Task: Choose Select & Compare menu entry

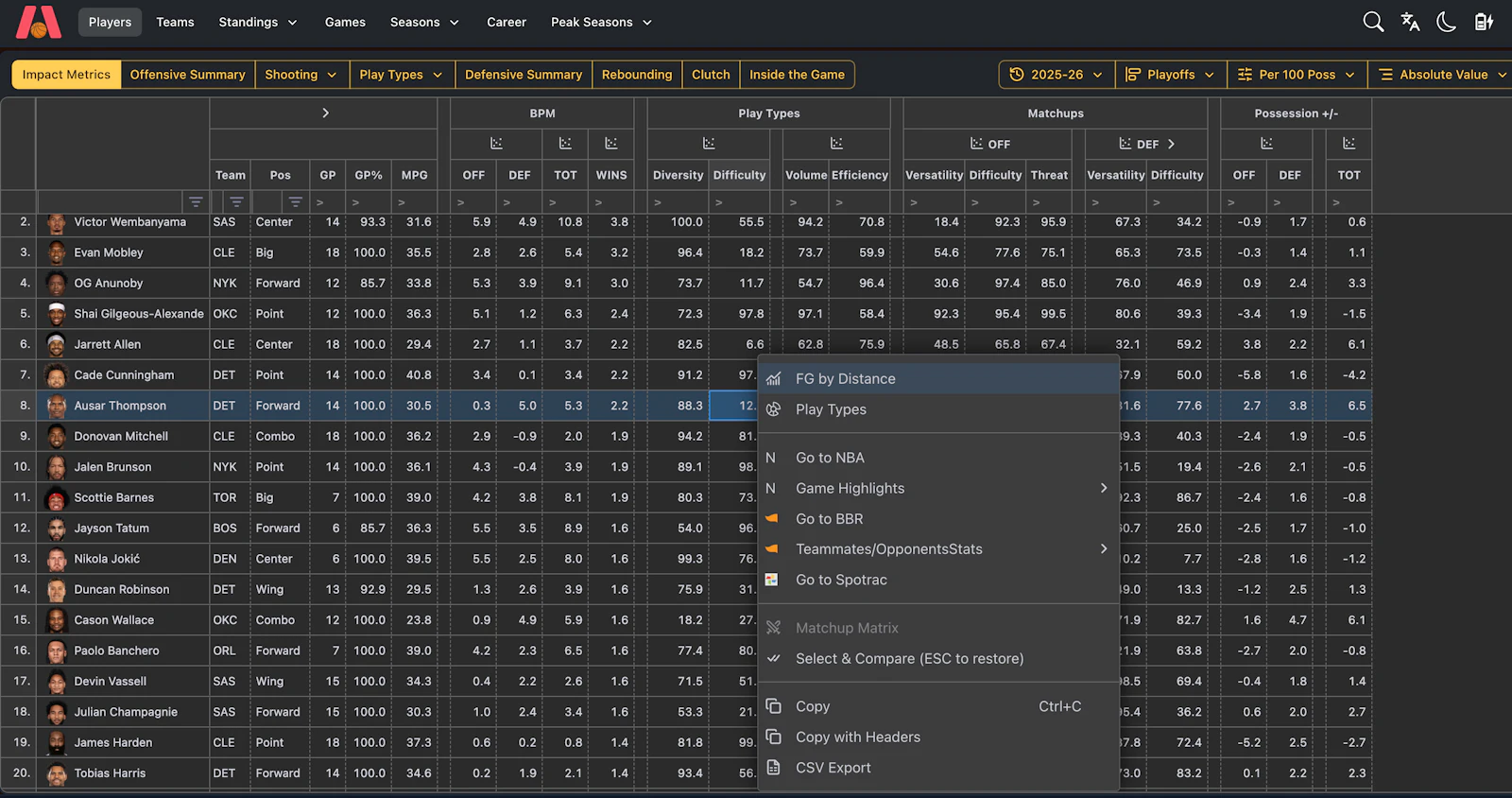Action: (x=937, y=659)
